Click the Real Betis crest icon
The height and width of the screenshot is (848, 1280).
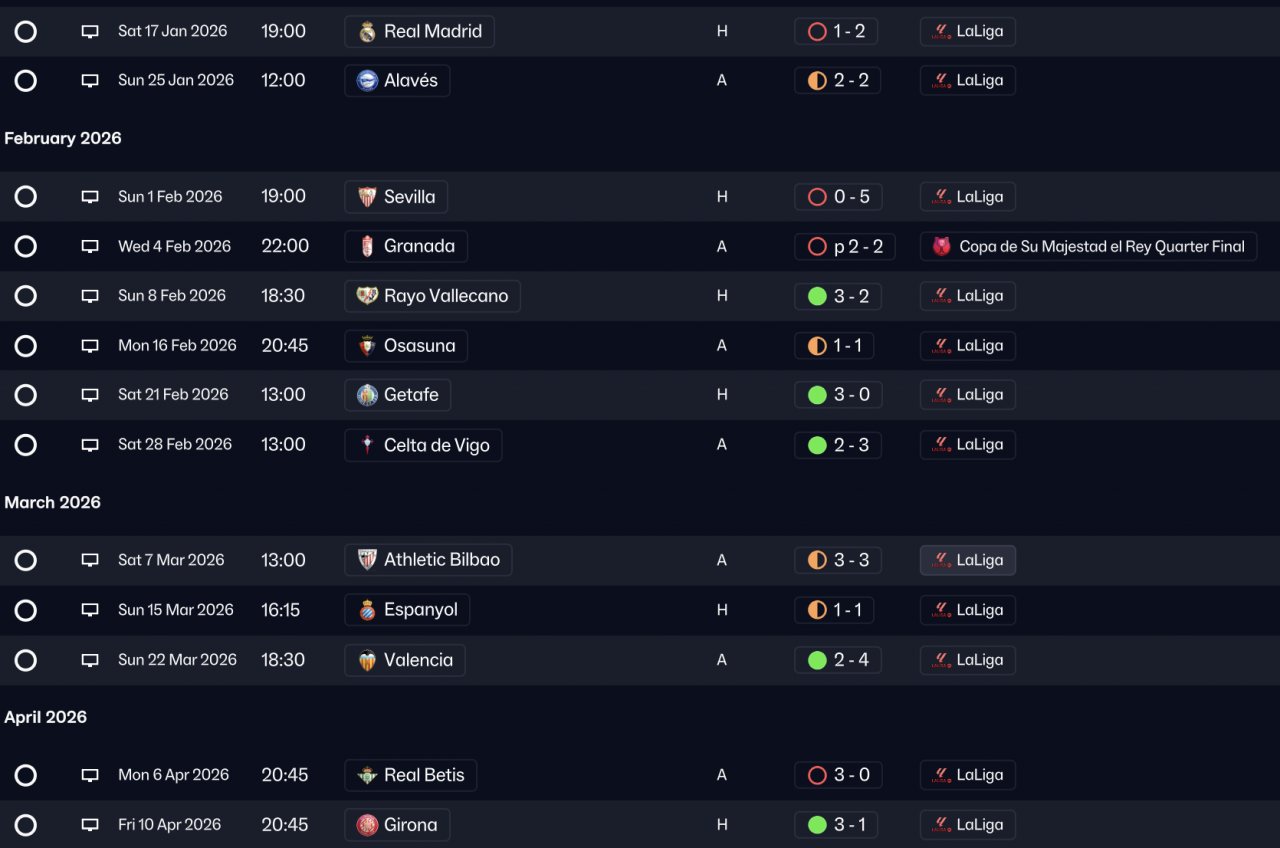(367, 775)
